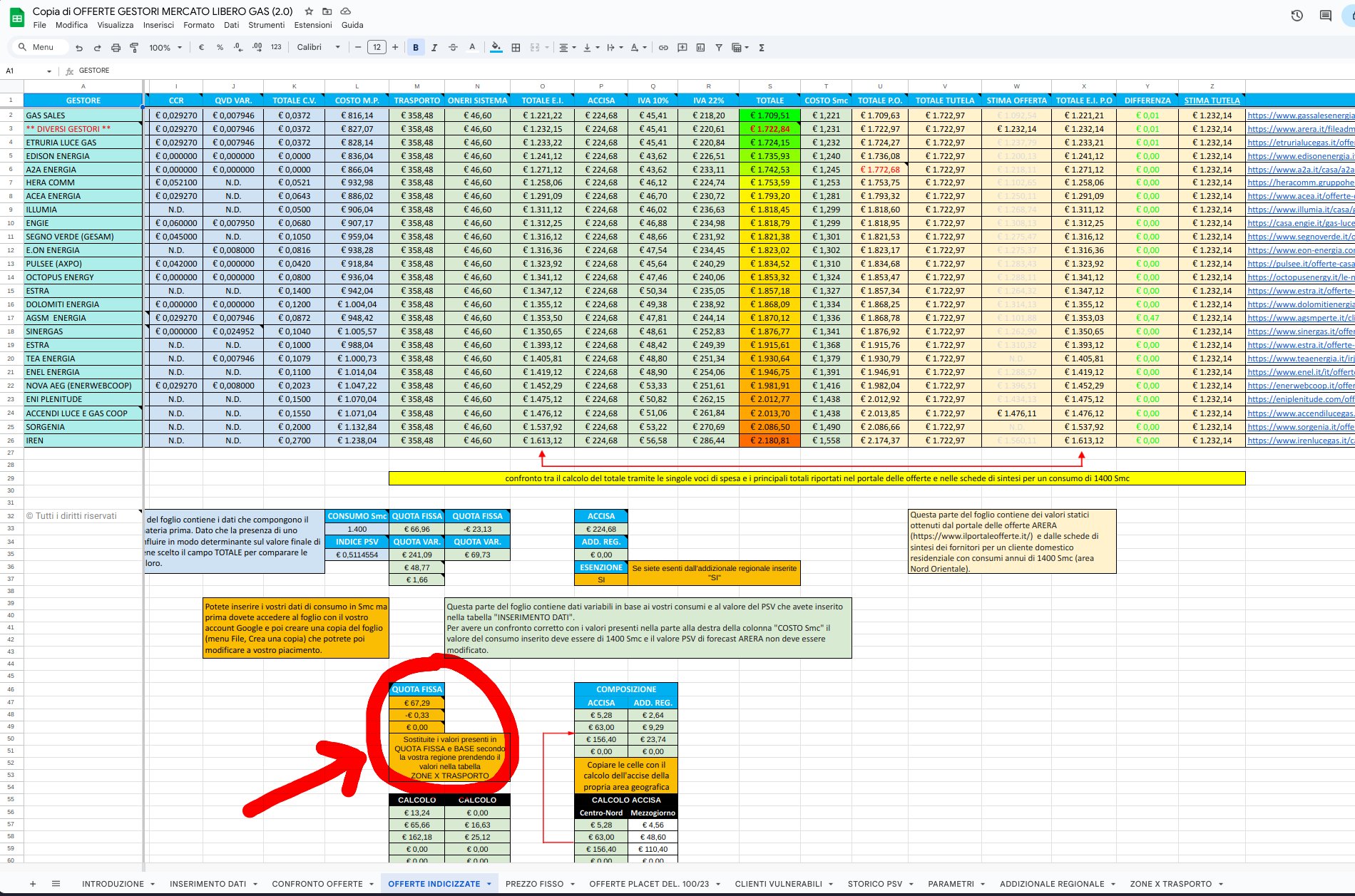Viewport: 1355px width, 896px height.
Task: Open the more number formats 123 menu
Action: 276,48
